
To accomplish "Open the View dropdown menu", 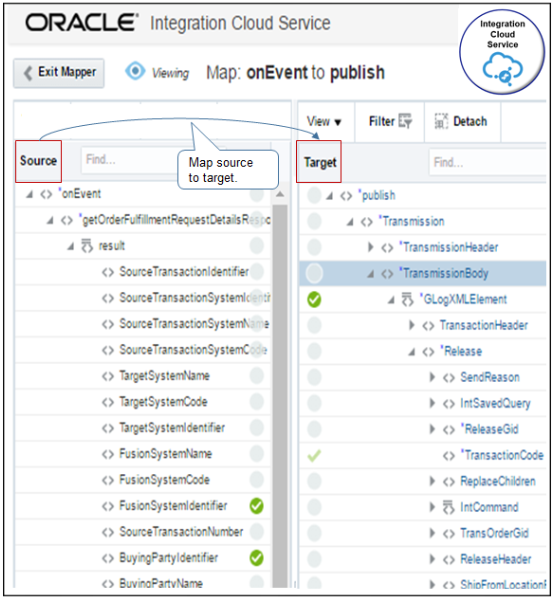I will 324,122.
